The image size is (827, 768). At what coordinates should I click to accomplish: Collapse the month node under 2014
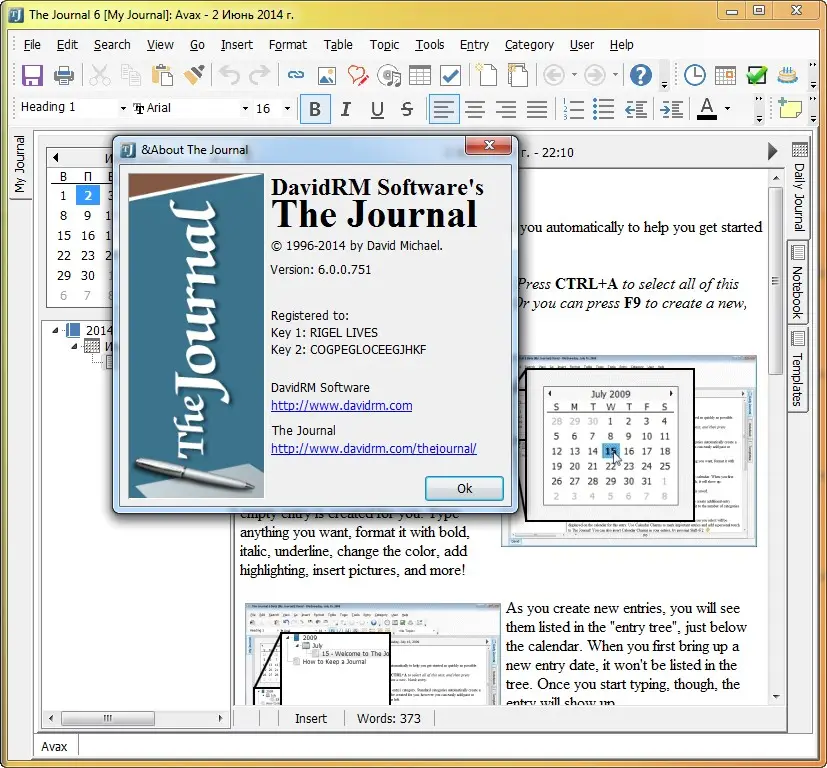[x=74, y=346]
